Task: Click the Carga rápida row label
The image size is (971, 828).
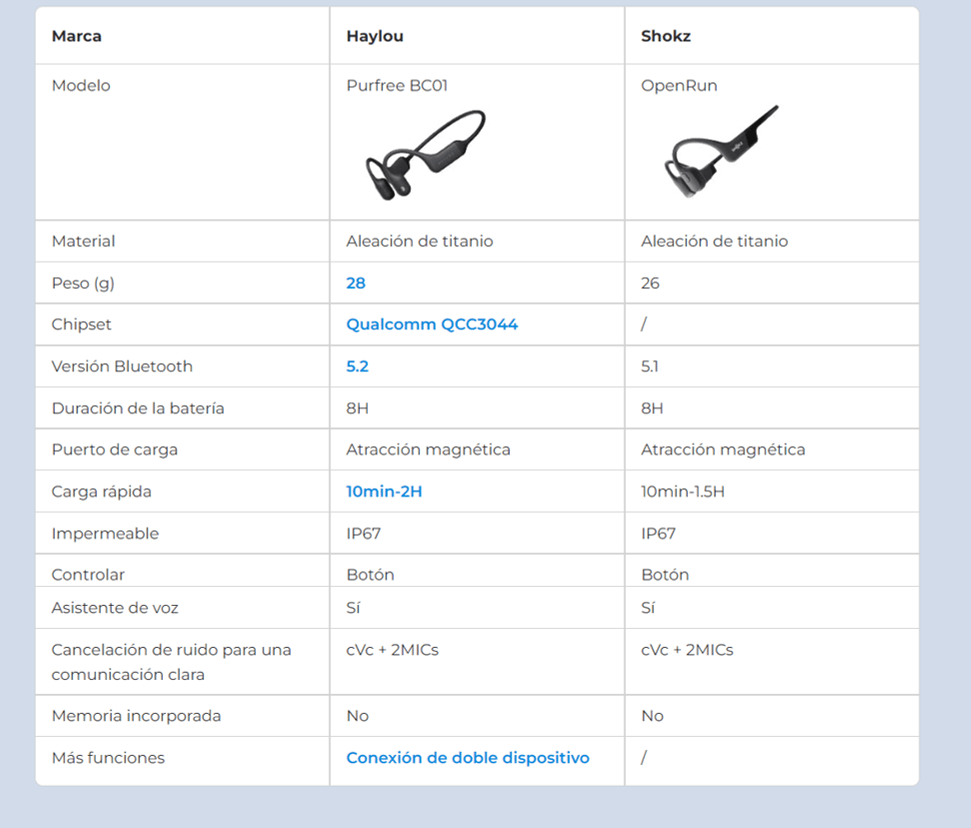Action: click(102, 492)
